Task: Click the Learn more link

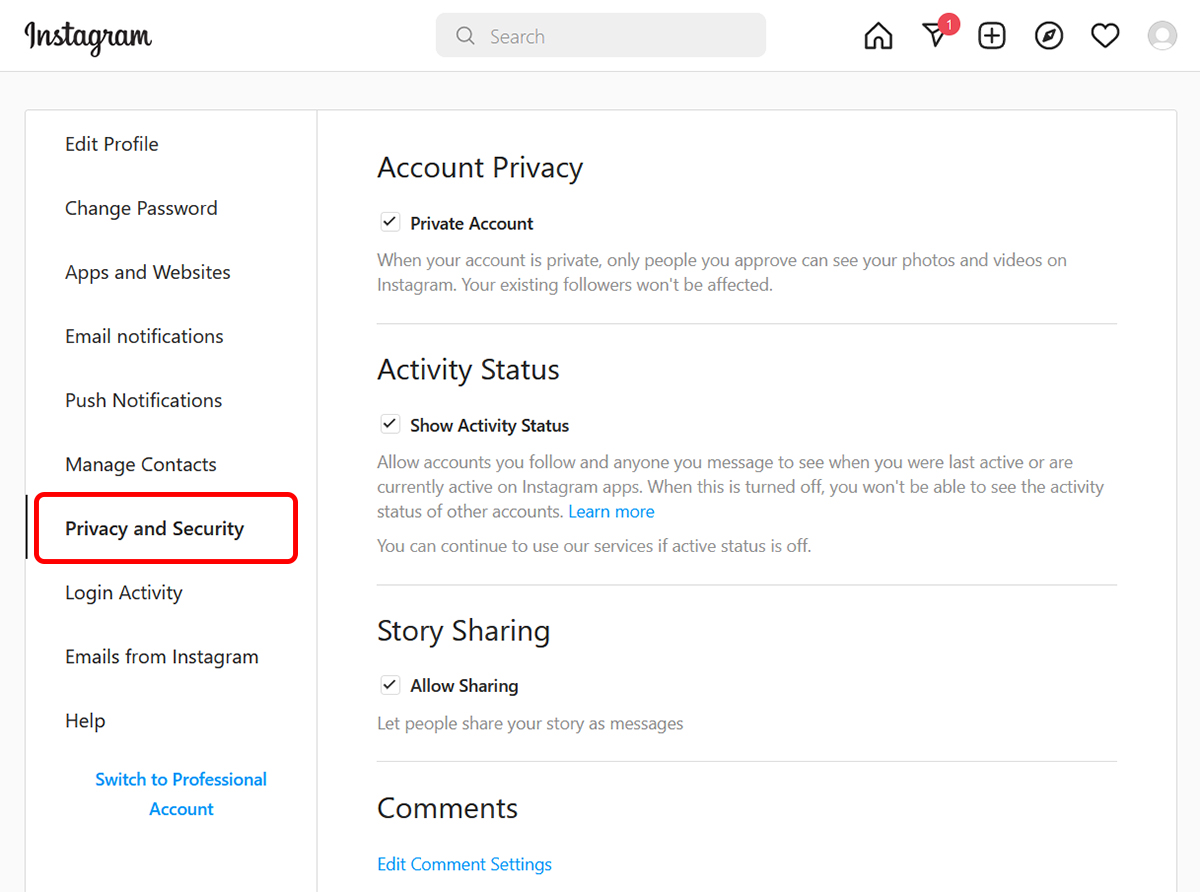Action: tap(611, 511)
